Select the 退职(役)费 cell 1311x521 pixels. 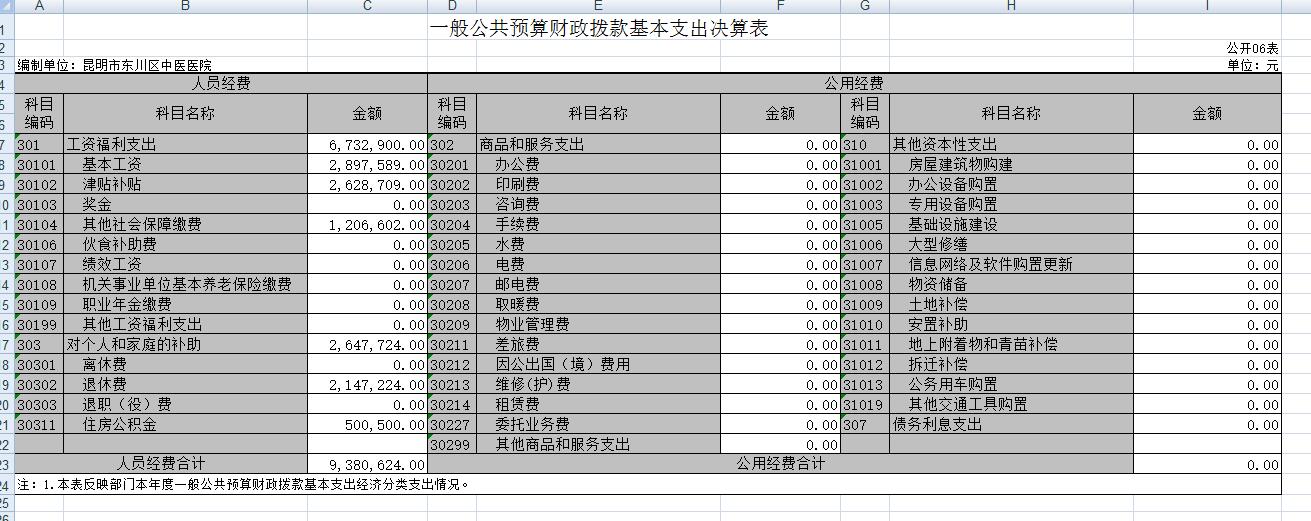coord(185,404)
